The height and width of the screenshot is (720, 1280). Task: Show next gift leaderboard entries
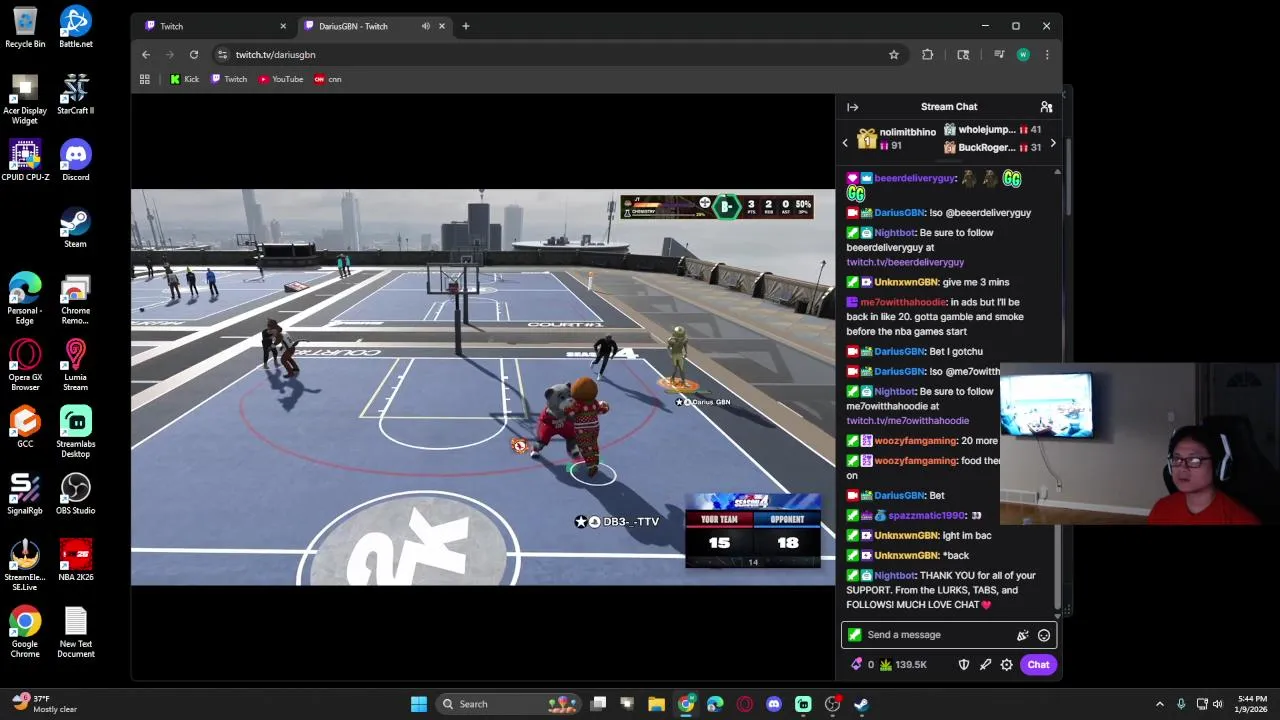1052,143
